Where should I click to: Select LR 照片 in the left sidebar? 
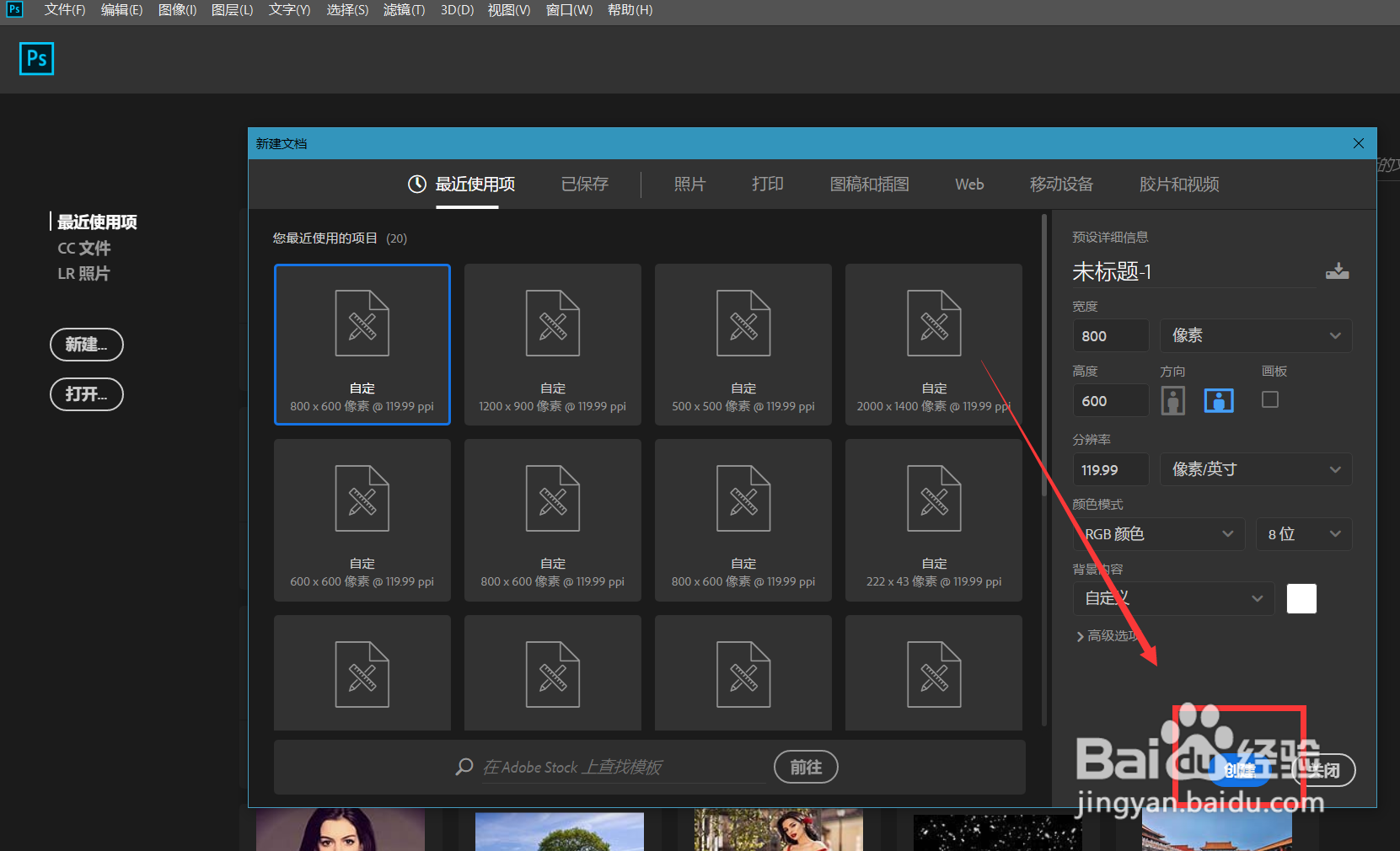(83, 273)
